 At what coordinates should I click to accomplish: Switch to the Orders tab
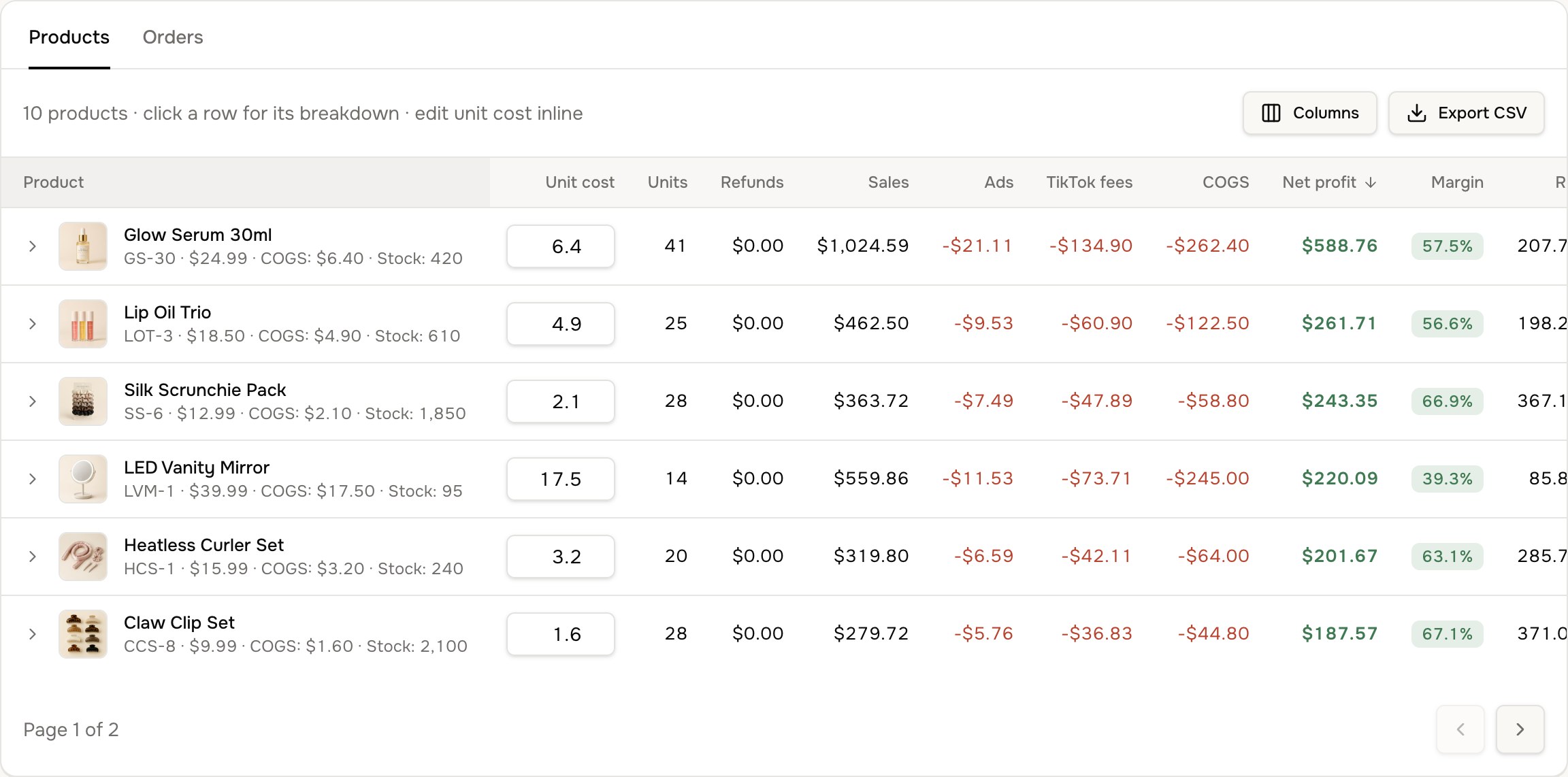[x=173, y=37]
